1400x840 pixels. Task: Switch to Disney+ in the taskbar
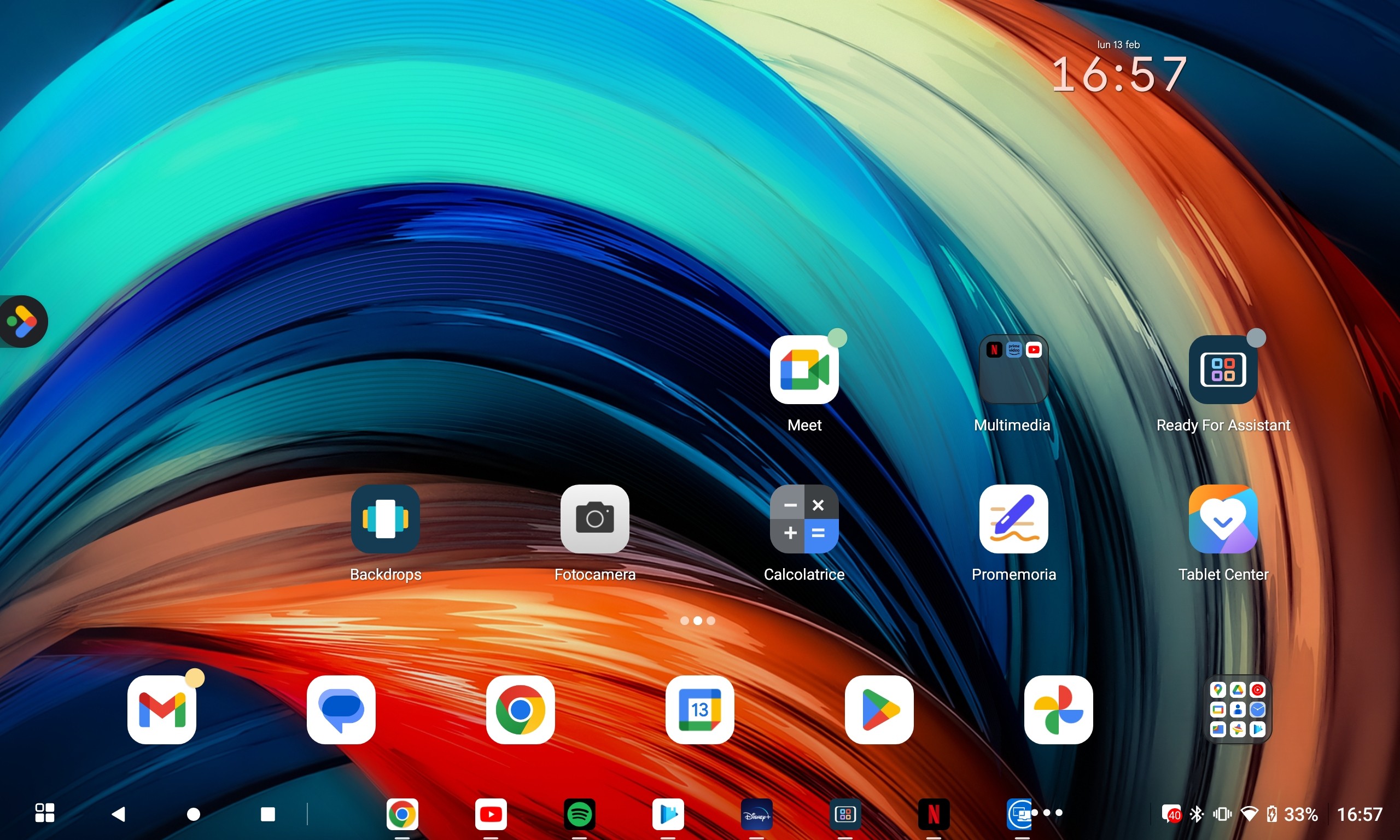[x=756, y=814]
